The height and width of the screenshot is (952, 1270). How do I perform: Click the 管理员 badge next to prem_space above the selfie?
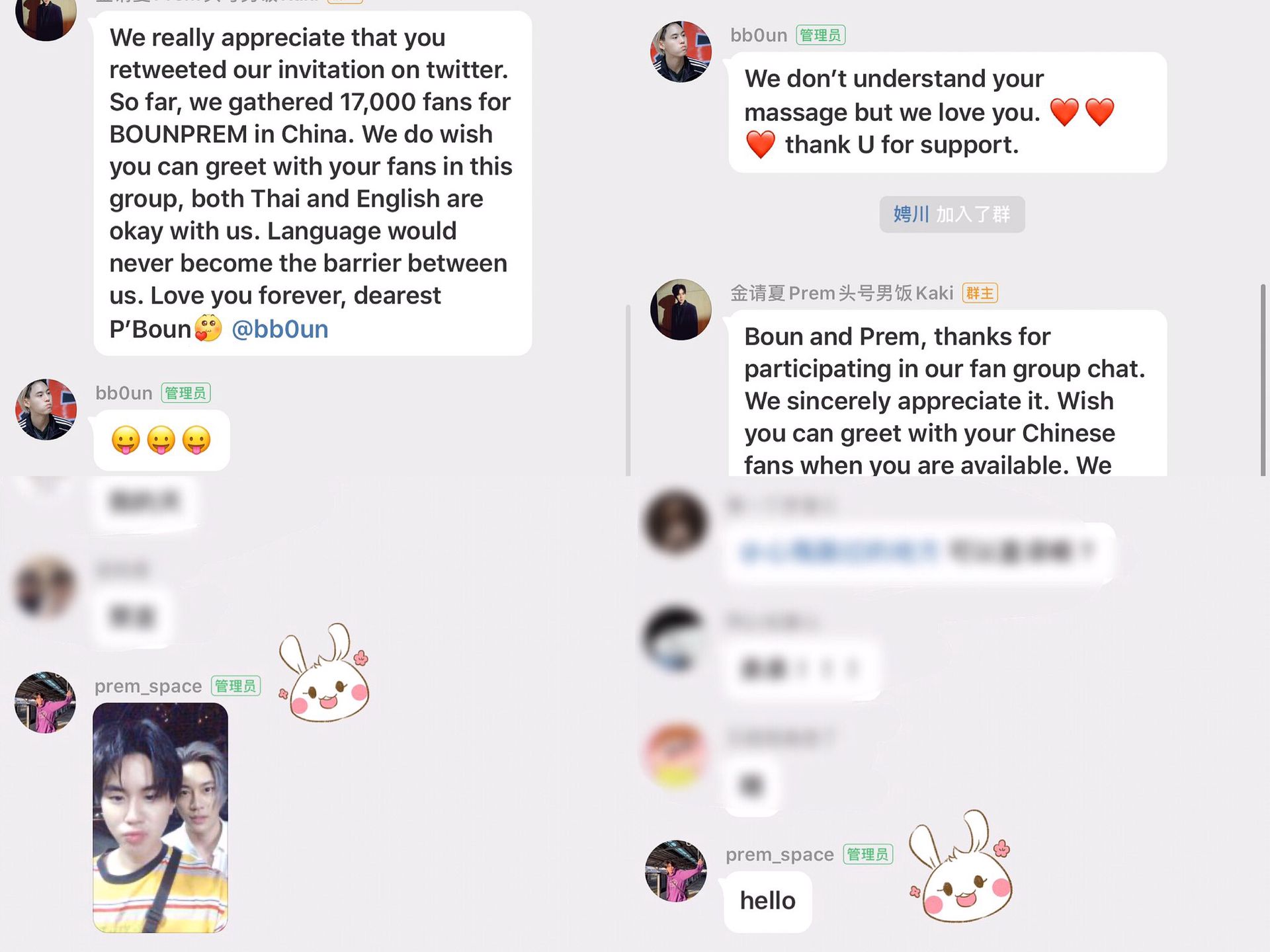coord(235,686)
